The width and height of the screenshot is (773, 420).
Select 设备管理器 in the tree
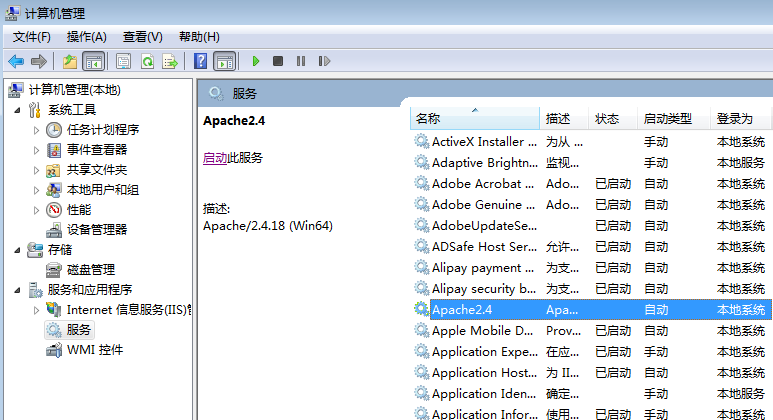point(96,229)
